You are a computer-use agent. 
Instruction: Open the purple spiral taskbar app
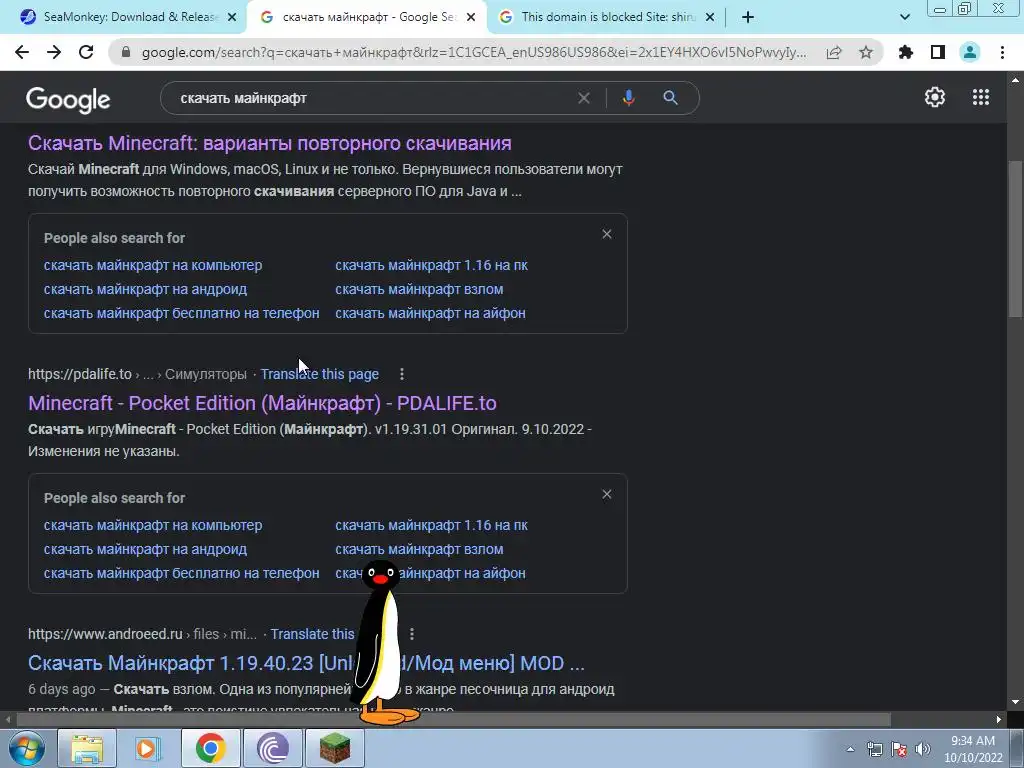point(272,748)
